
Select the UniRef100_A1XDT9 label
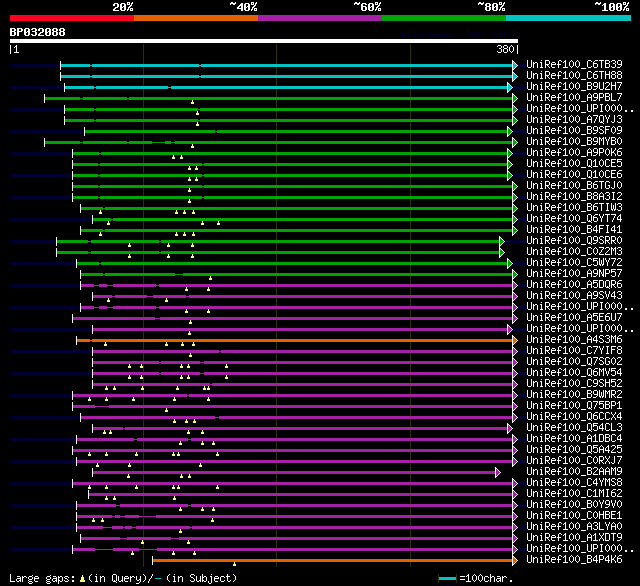tap(574, 538)
